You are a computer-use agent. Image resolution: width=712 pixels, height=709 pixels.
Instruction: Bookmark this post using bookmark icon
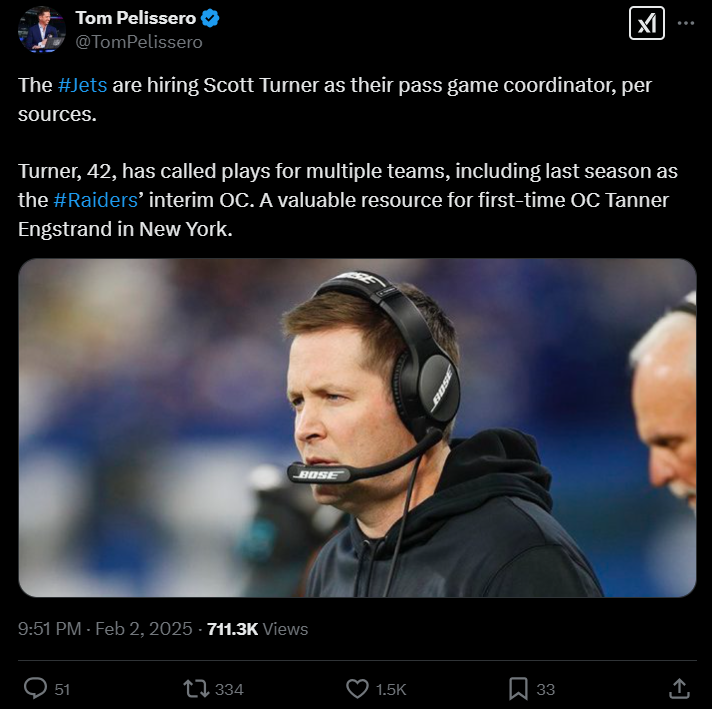tap(518, 688)
